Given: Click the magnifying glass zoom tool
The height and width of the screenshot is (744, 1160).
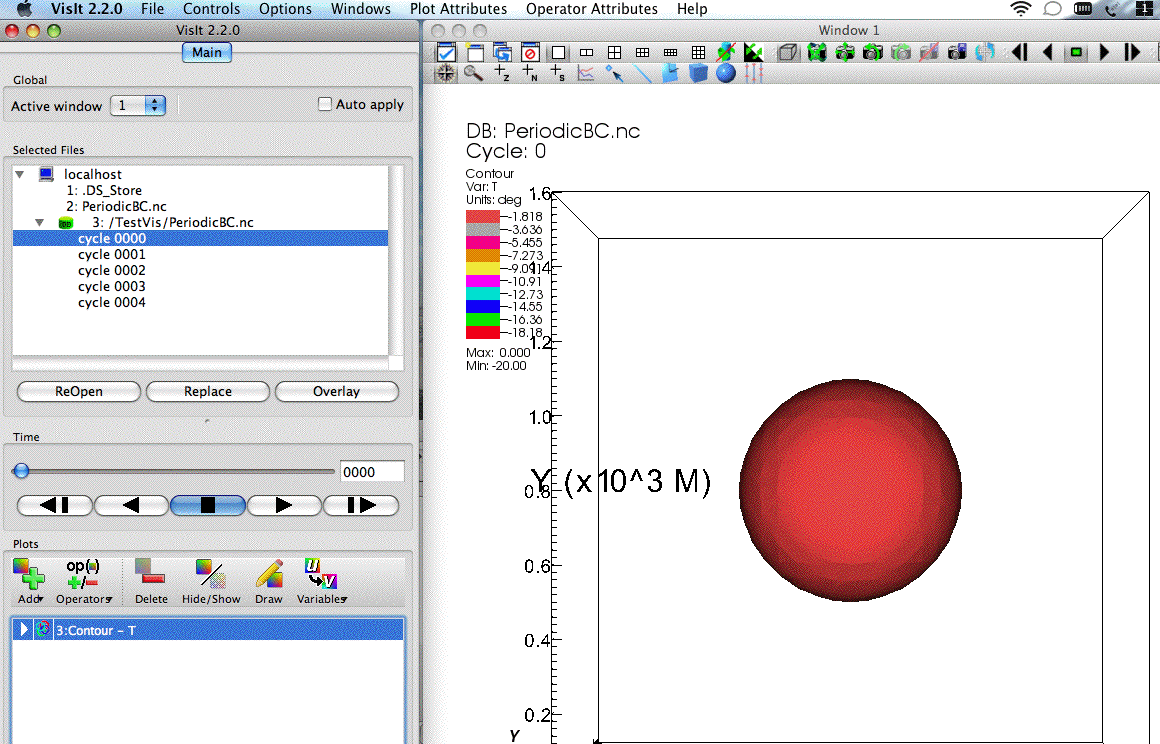Looking at the screenshot, I should coord(473,73).
